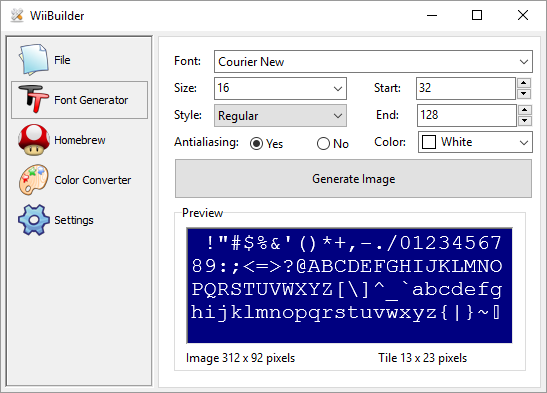Open the White color swatch dropdown
The image size is (547, 393).
click(x=475, y=142)
